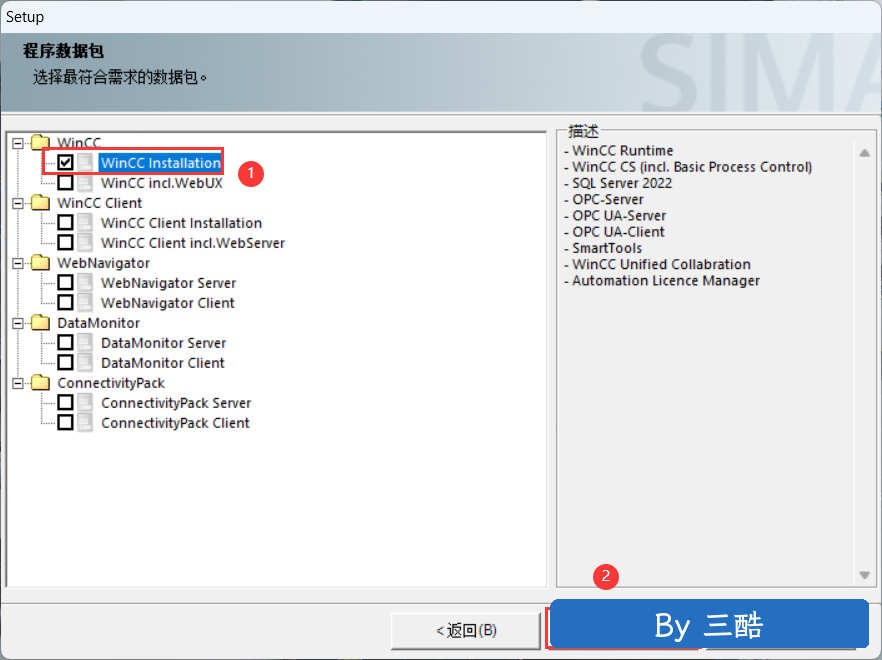
Task: Check the WinCC incl.WebUX checkbox
Action: [65, 183]
